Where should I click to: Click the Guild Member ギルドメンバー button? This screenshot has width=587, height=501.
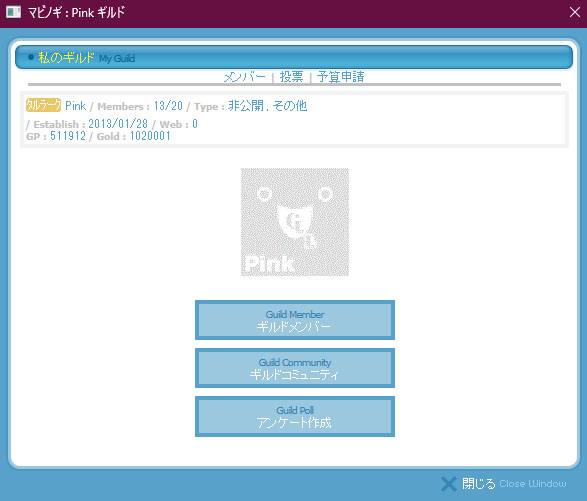coord(295,320)
